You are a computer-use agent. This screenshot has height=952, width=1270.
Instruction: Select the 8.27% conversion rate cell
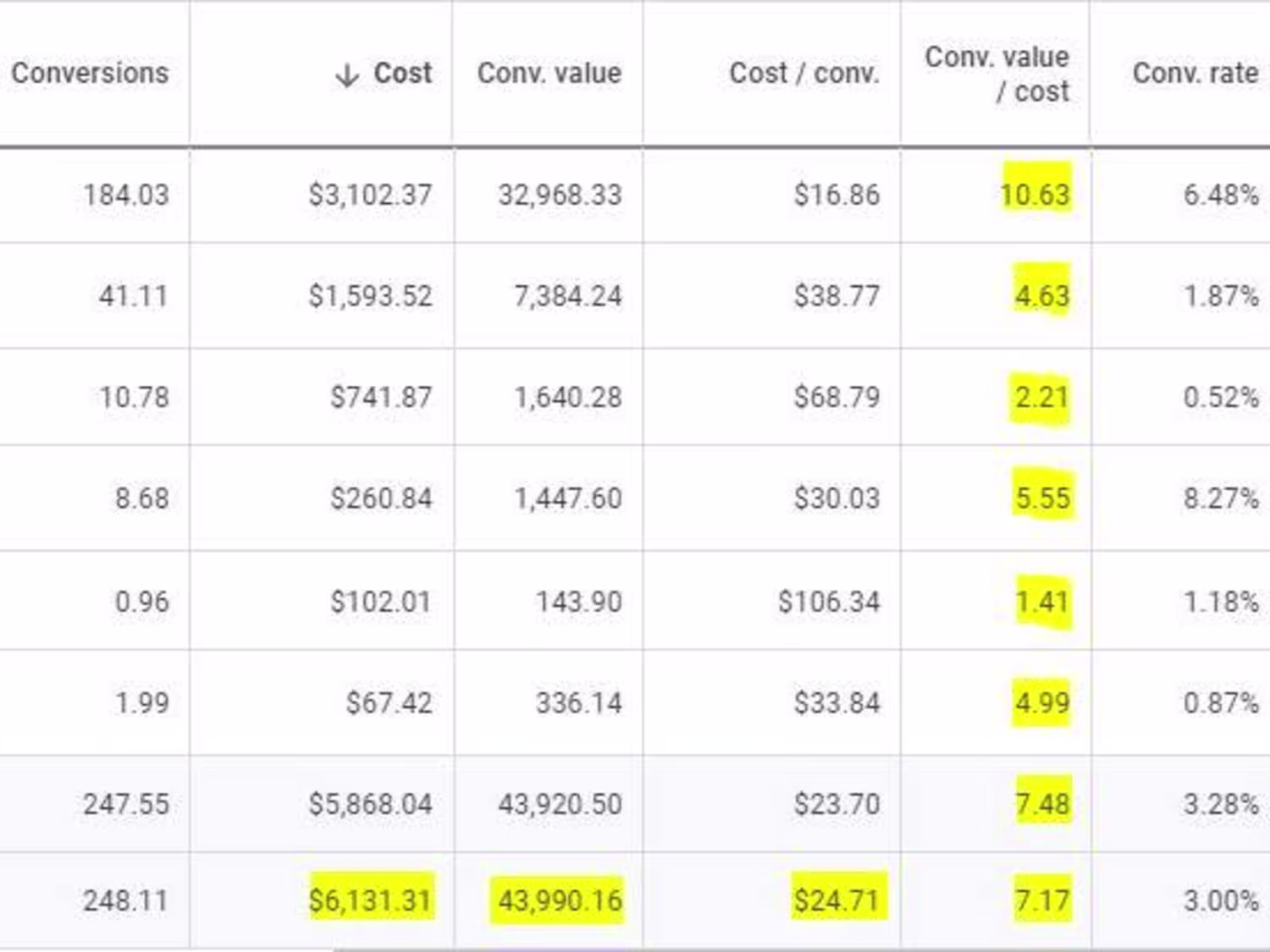[x=1220, y=498]
